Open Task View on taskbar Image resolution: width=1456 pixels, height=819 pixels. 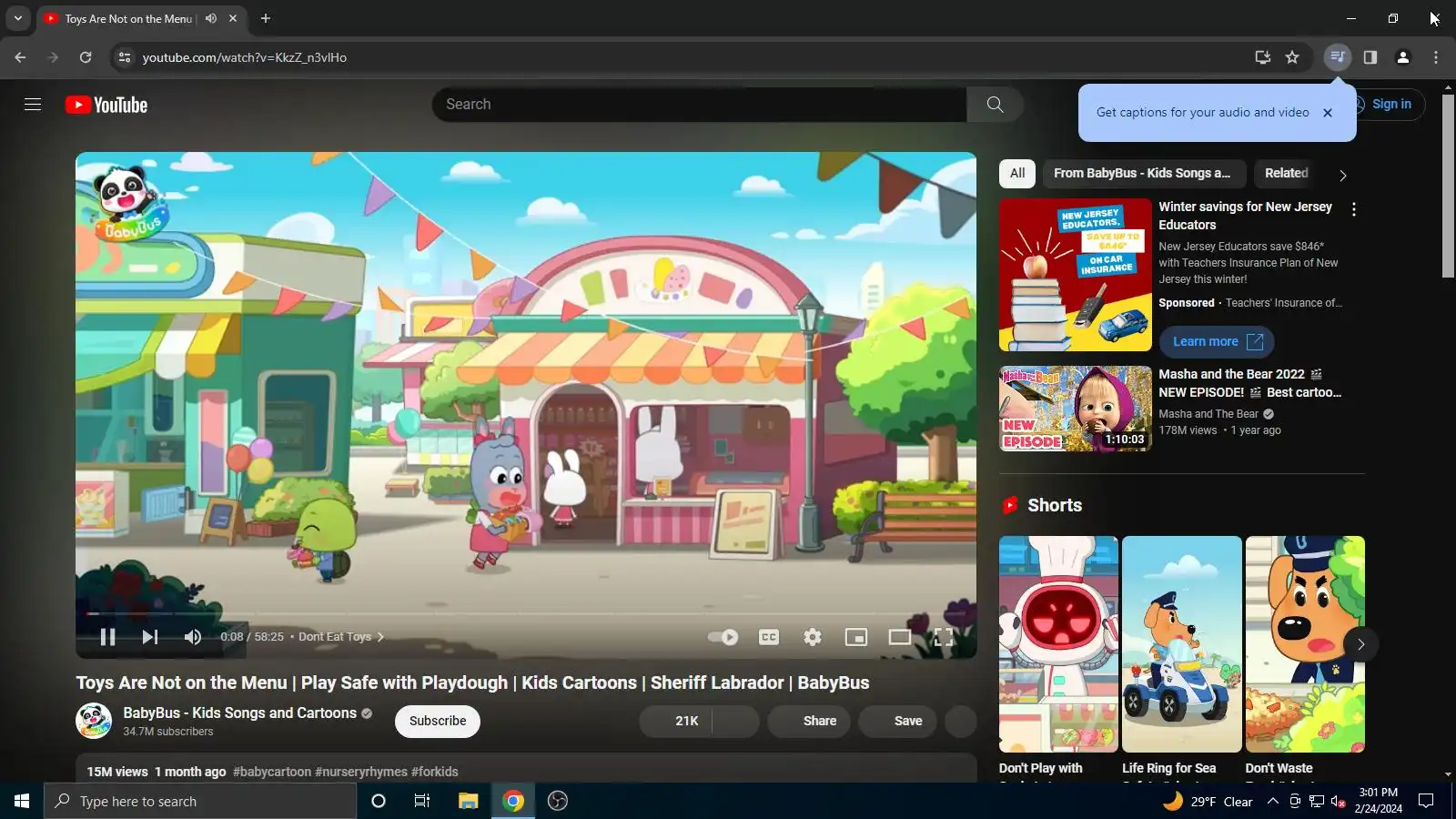(422, 801)
